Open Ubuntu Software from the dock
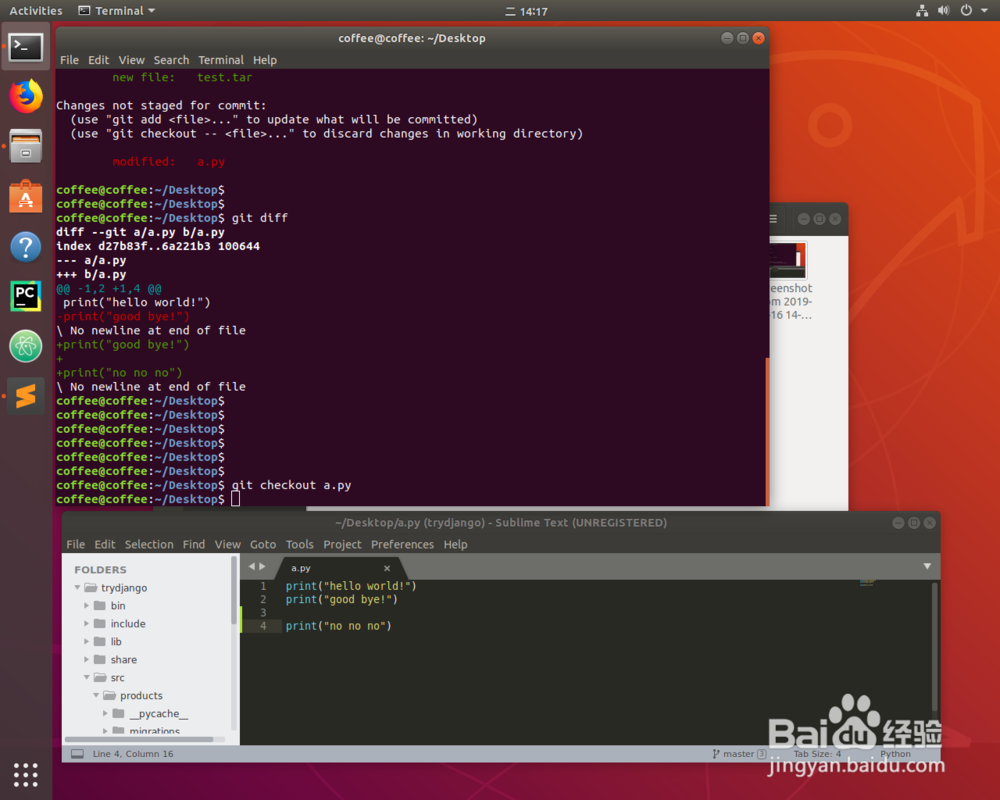 pos(26,196)
